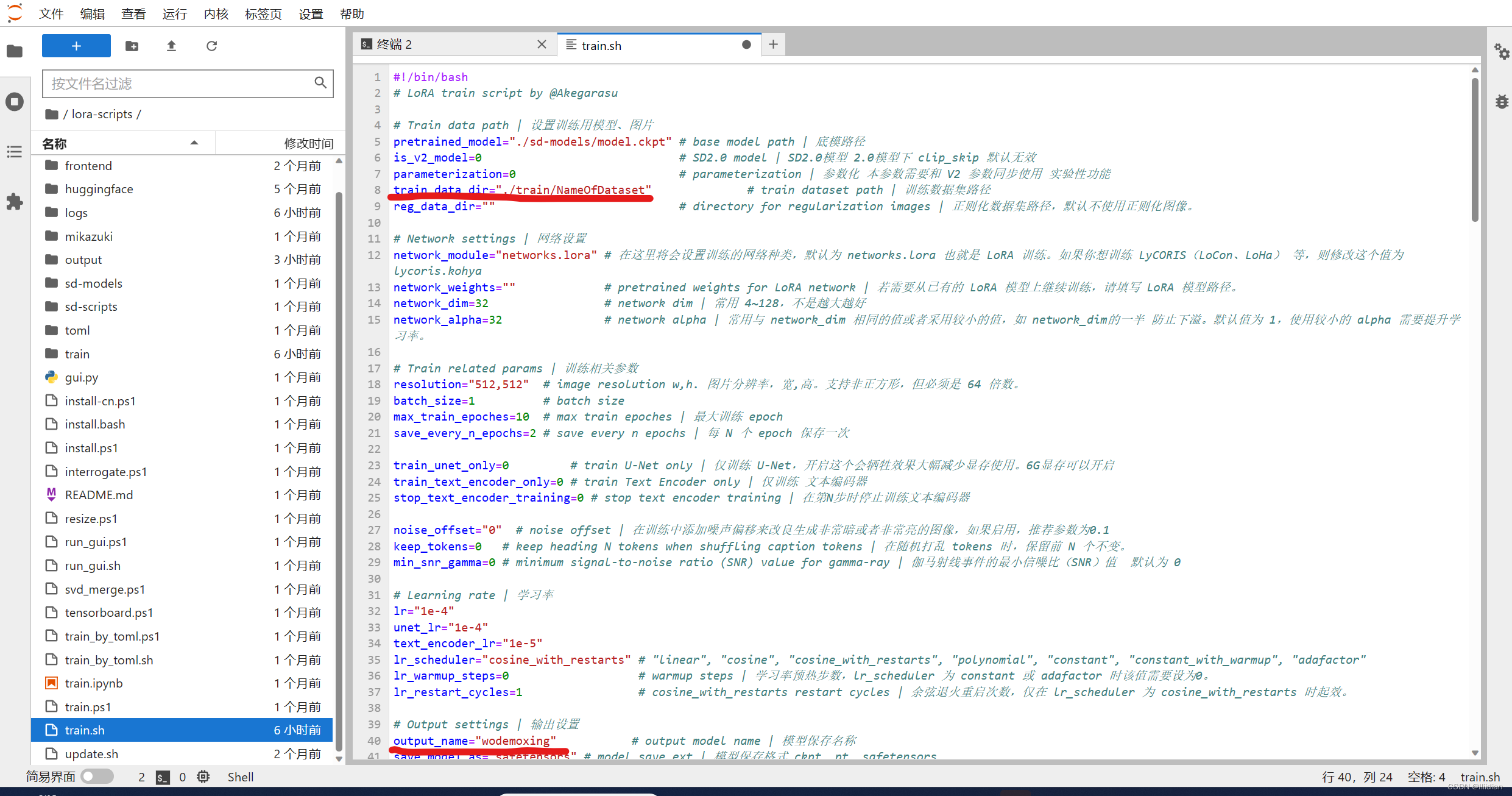Refresh the file list
Screen dimensions: 1512x796
tap(211, 46)
